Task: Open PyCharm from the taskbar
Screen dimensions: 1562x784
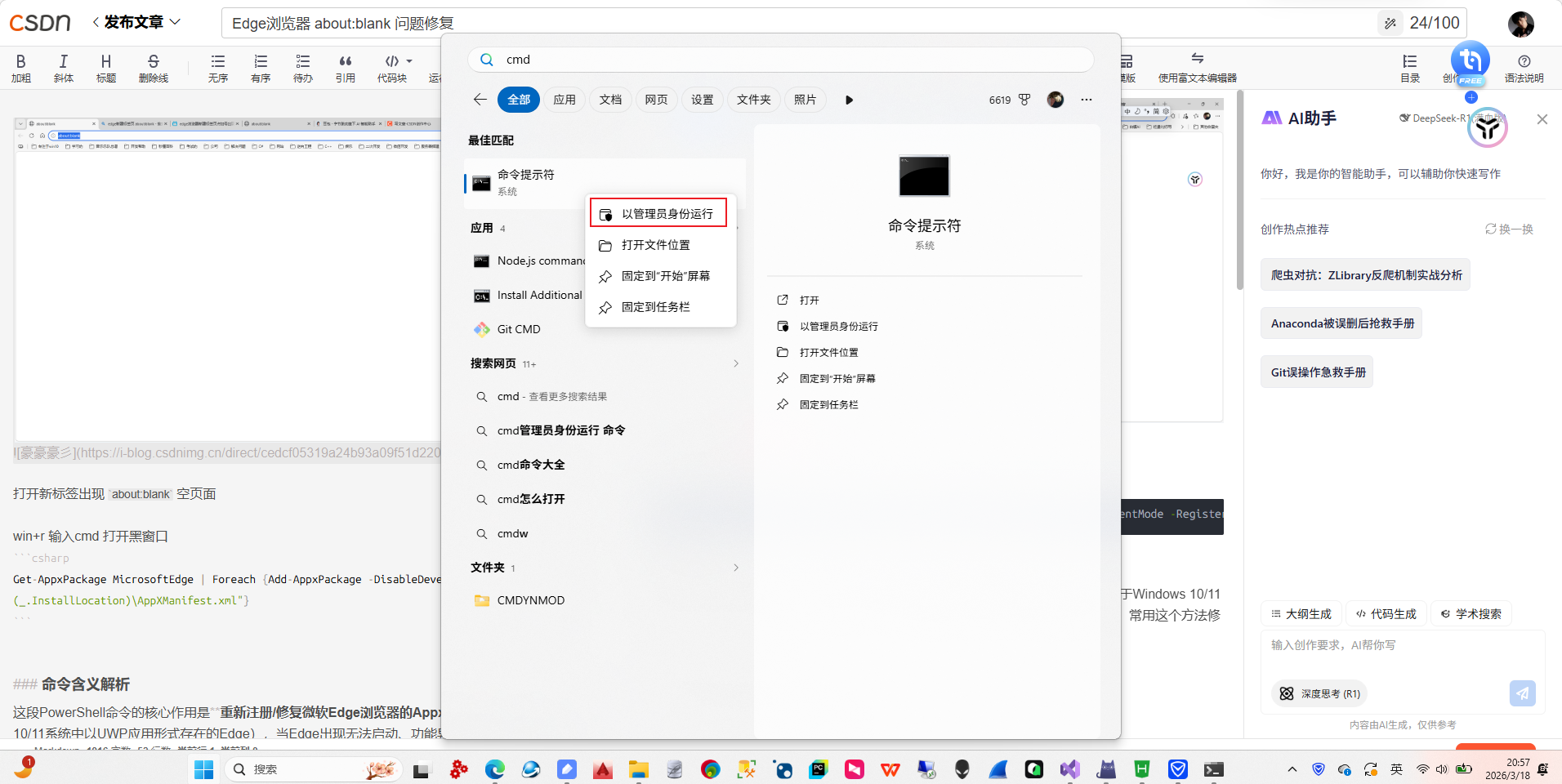Action: pos(819,769)
